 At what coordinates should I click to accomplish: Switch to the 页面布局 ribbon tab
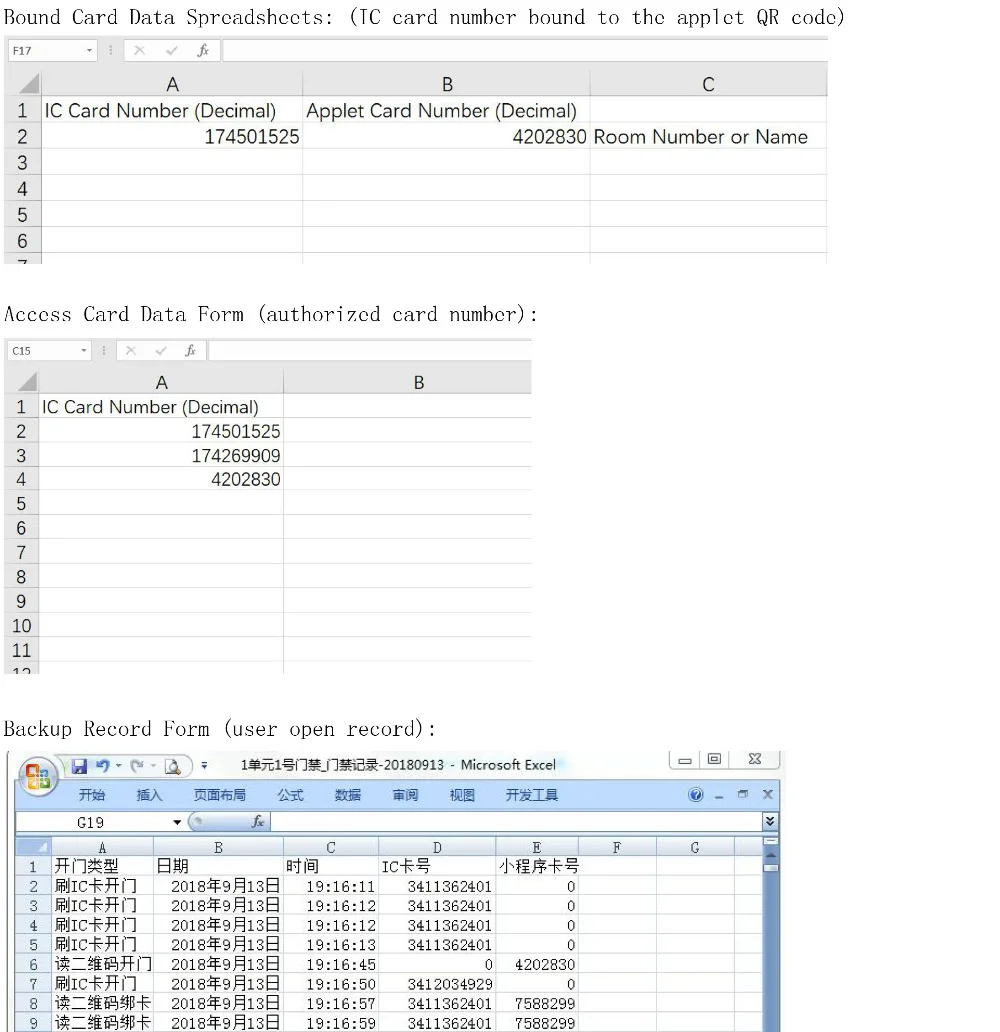coord(219,795)
